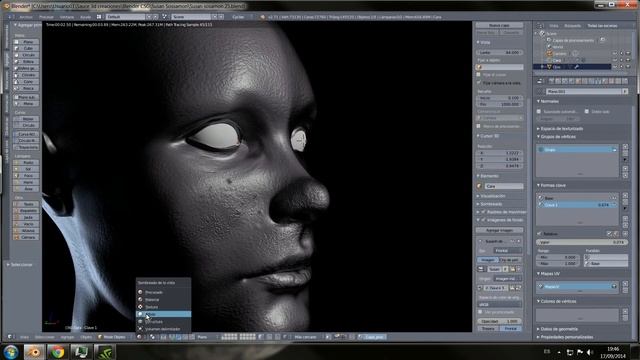The height and width of the screenshot is (360, 640).
Task: Click the Agregar imagen button
Action: (x=499, y=230)
